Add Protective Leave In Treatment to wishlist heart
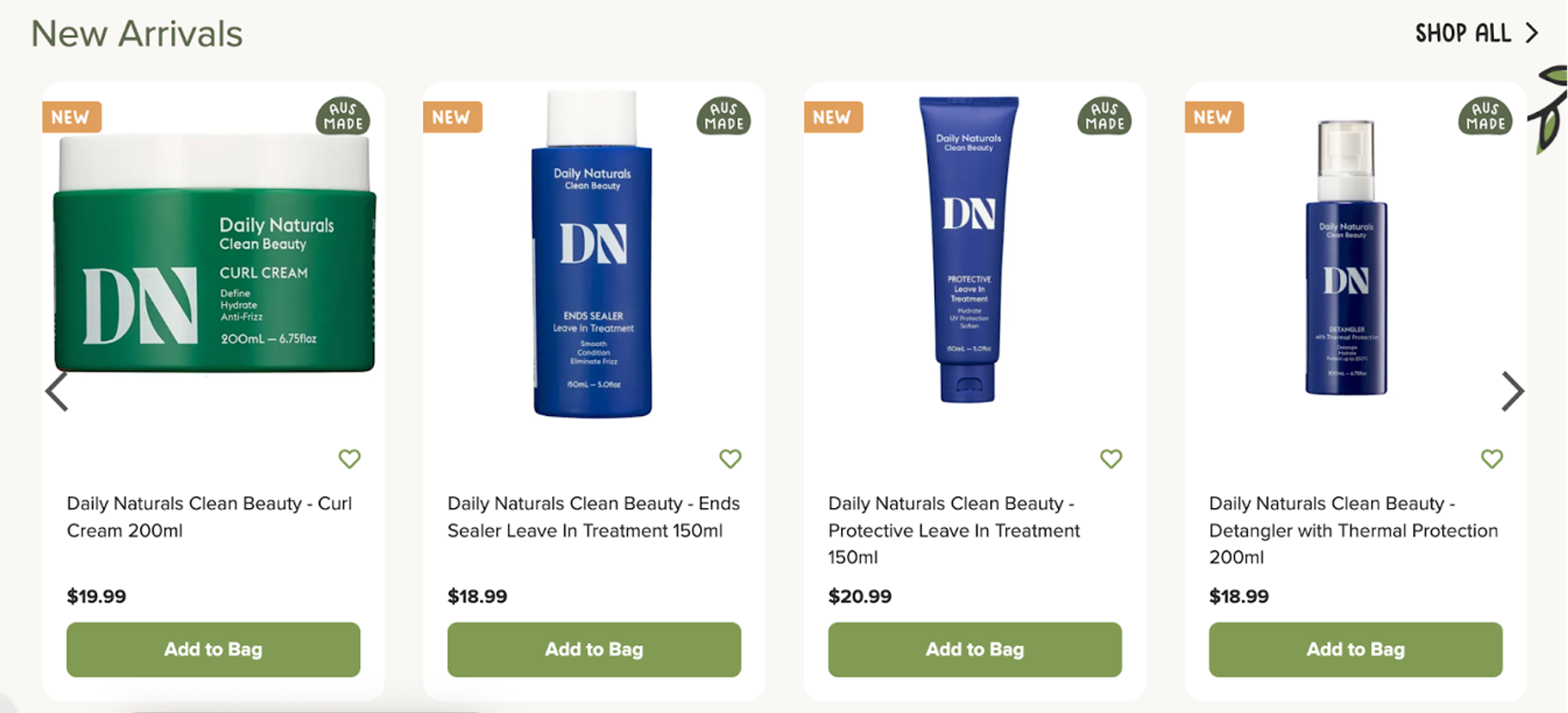The width and height of the screenshot is (1568, 713). (x=1111, y=459)
